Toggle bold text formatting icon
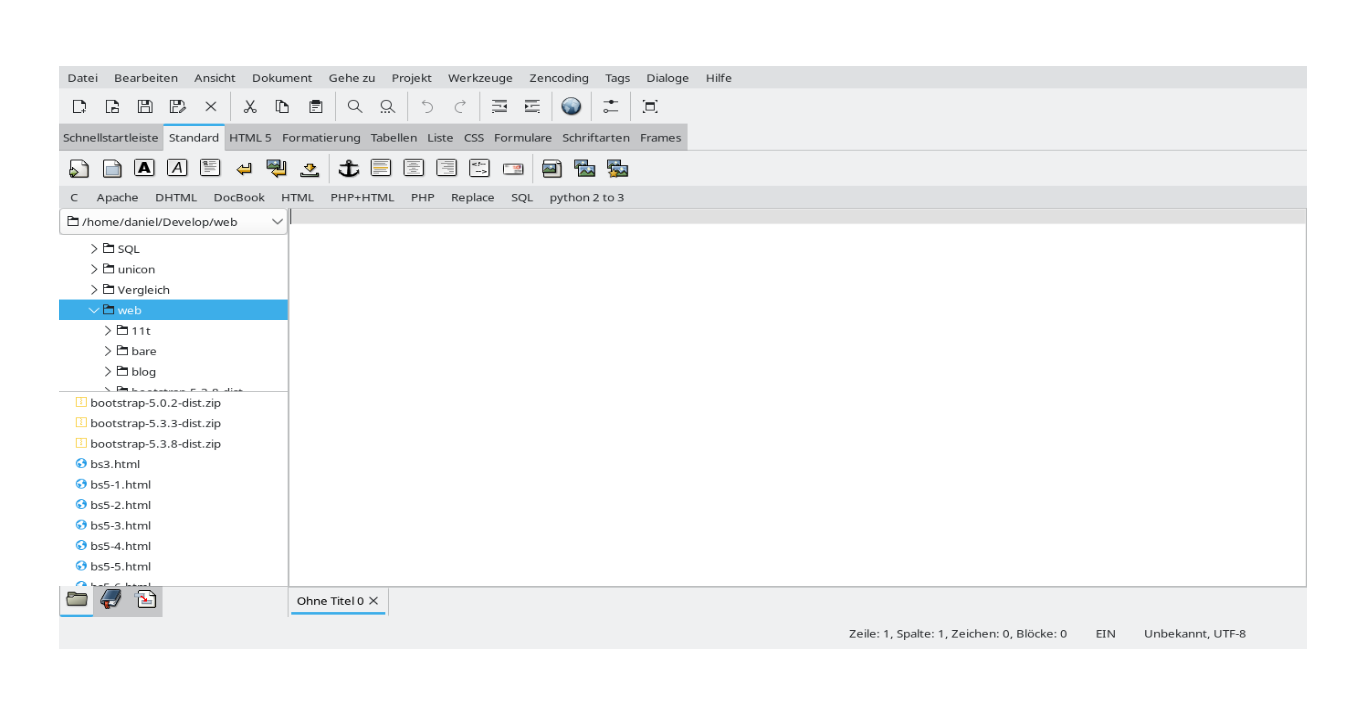The width and height of the screenshot is (1366, 712). 144,168
